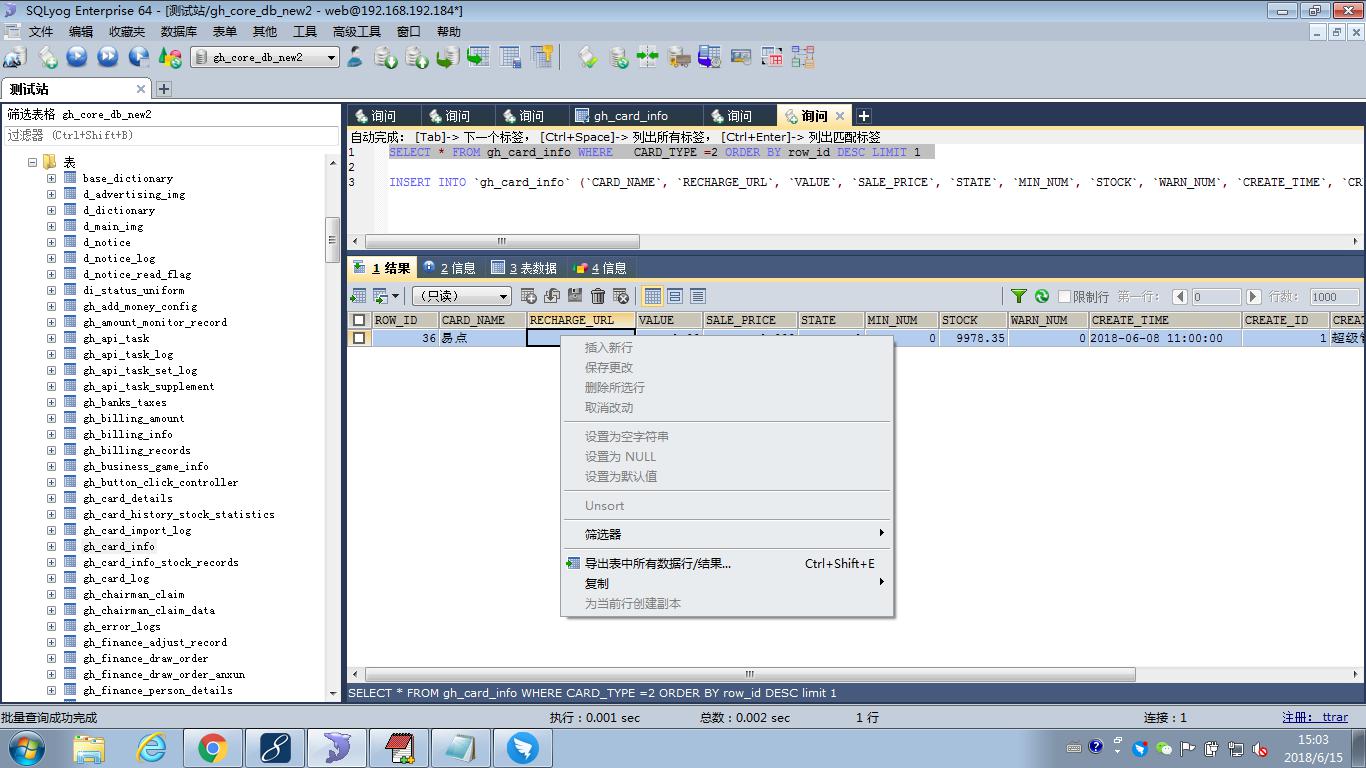Add a new query tab with plus button
This screenshot has width=1366, height=768.
pos(864,116)
